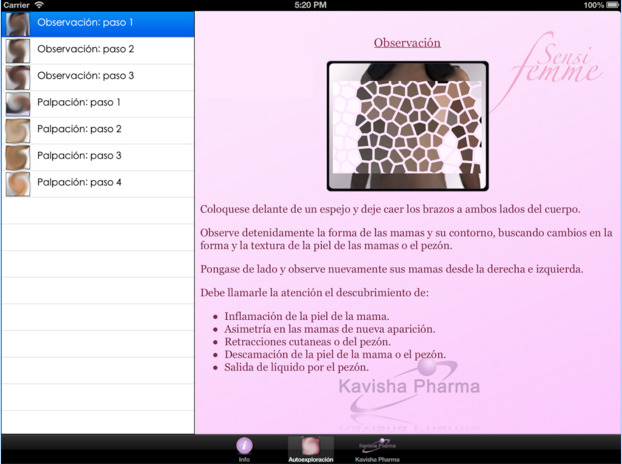The width and height of the screenshot is (622, 464).
Task: Select the Autoexploración tab icon
Action: click(x=310, y=447)
